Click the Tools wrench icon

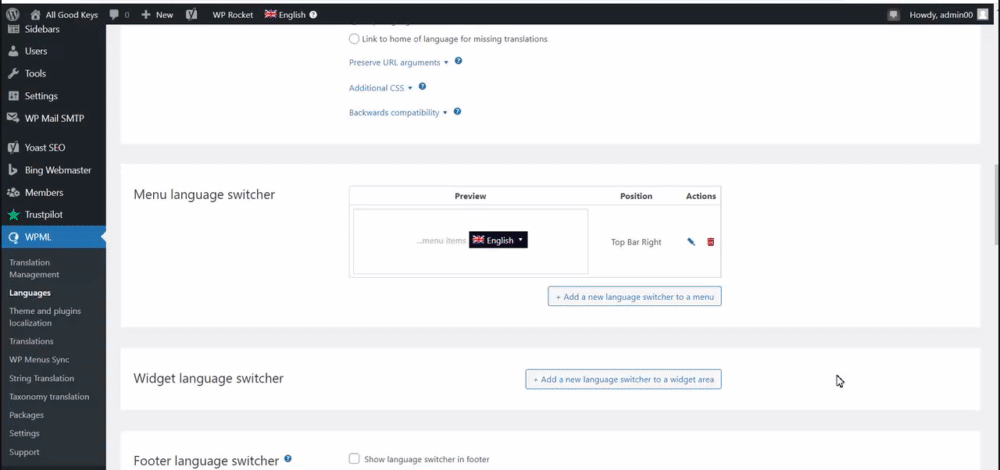click(x=13, y=73)
